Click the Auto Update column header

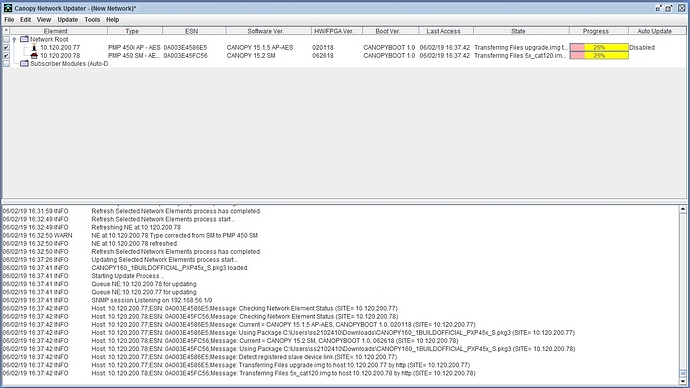click(657, 31)
